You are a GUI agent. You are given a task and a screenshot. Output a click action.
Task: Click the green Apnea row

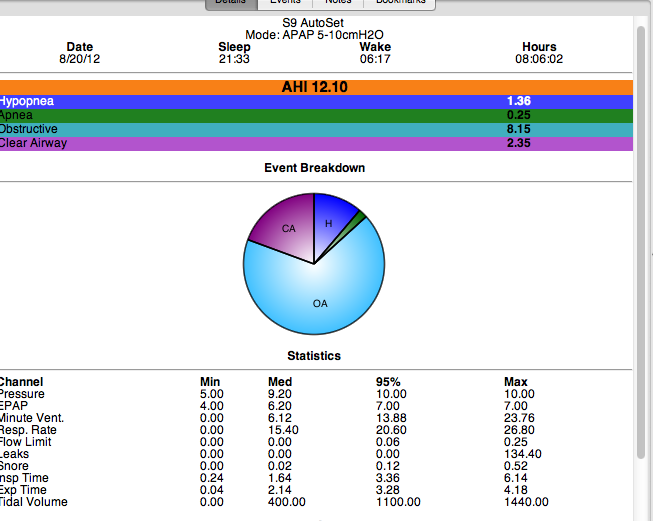coord(315,115)
